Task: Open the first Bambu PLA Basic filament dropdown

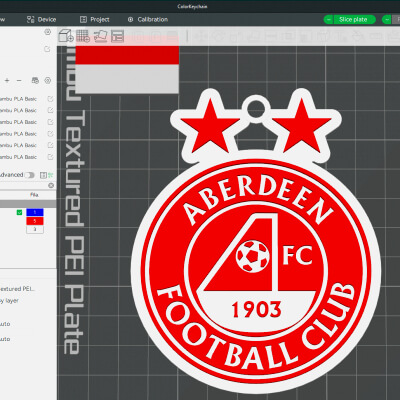Action: (18, 99)
